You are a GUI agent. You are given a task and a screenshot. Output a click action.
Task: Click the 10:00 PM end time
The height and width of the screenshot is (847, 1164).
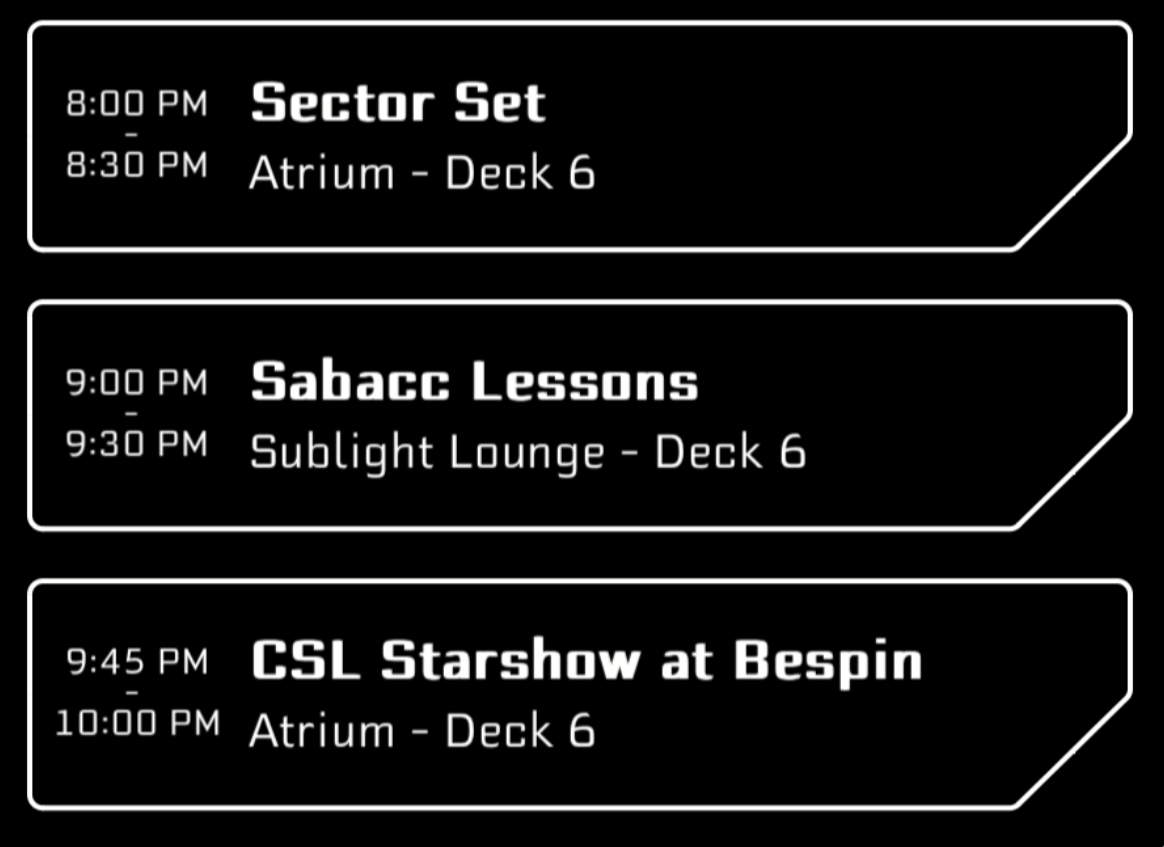click(x=137, y=723)
